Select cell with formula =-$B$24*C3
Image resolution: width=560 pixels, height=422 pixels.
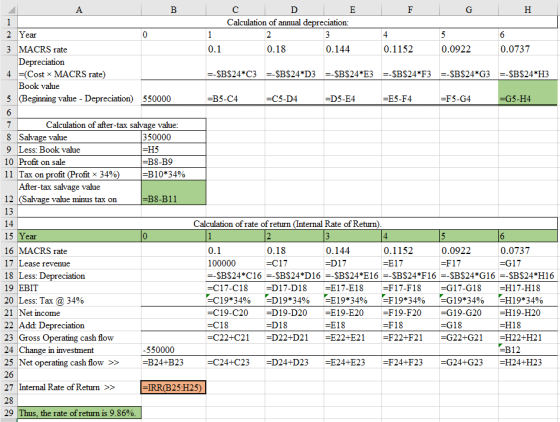pyautogui.click(x=236, y=68)
